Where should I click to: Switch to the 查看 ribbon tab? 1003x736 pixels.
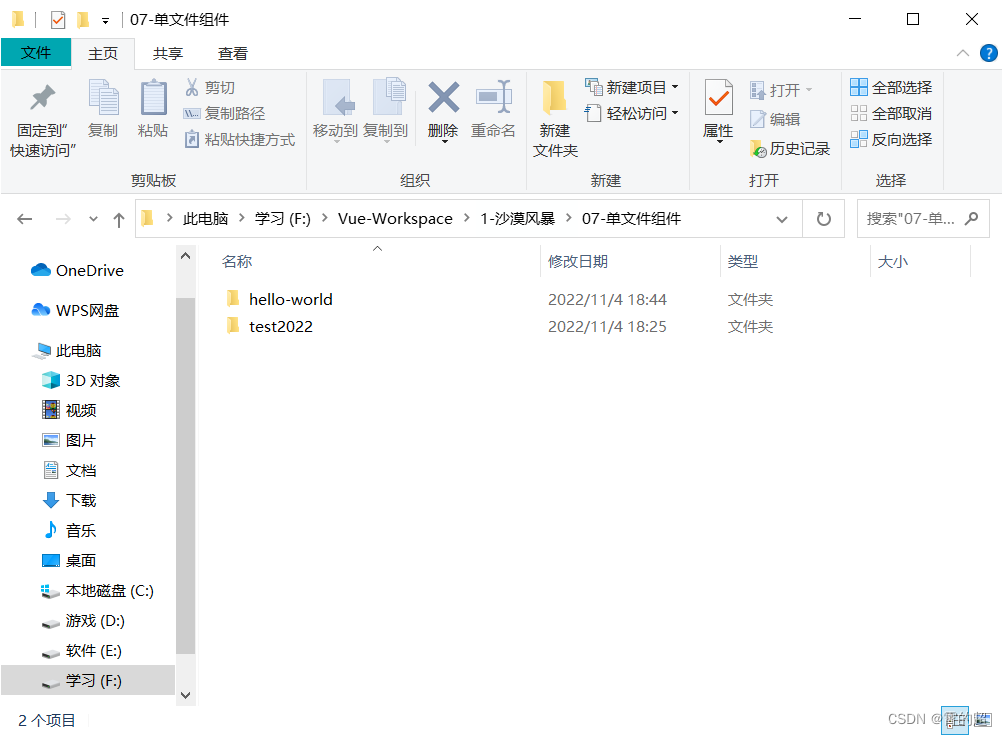pyautogui.click(x=232, y=53)
